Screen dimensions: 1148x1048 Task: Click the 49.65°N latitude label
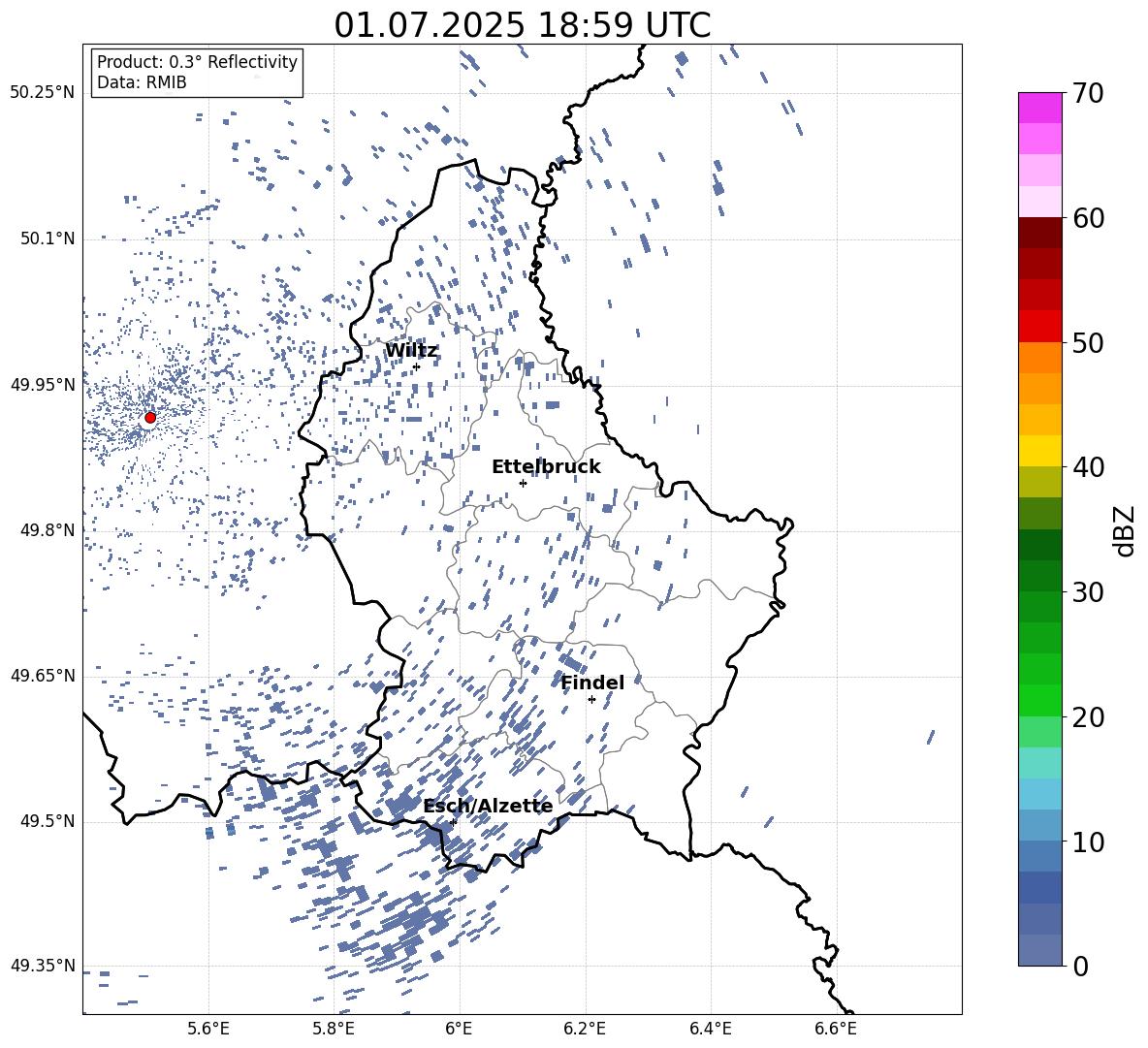(43, 676)
